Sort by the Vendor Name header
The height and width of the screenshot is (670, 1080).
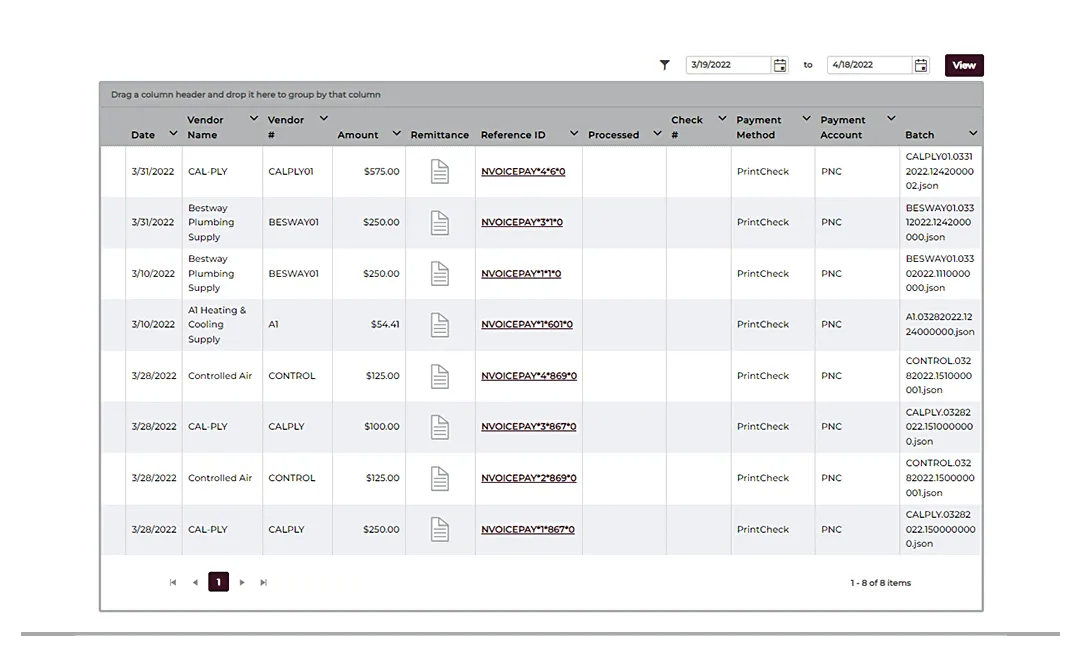click(x=205, y=127)
